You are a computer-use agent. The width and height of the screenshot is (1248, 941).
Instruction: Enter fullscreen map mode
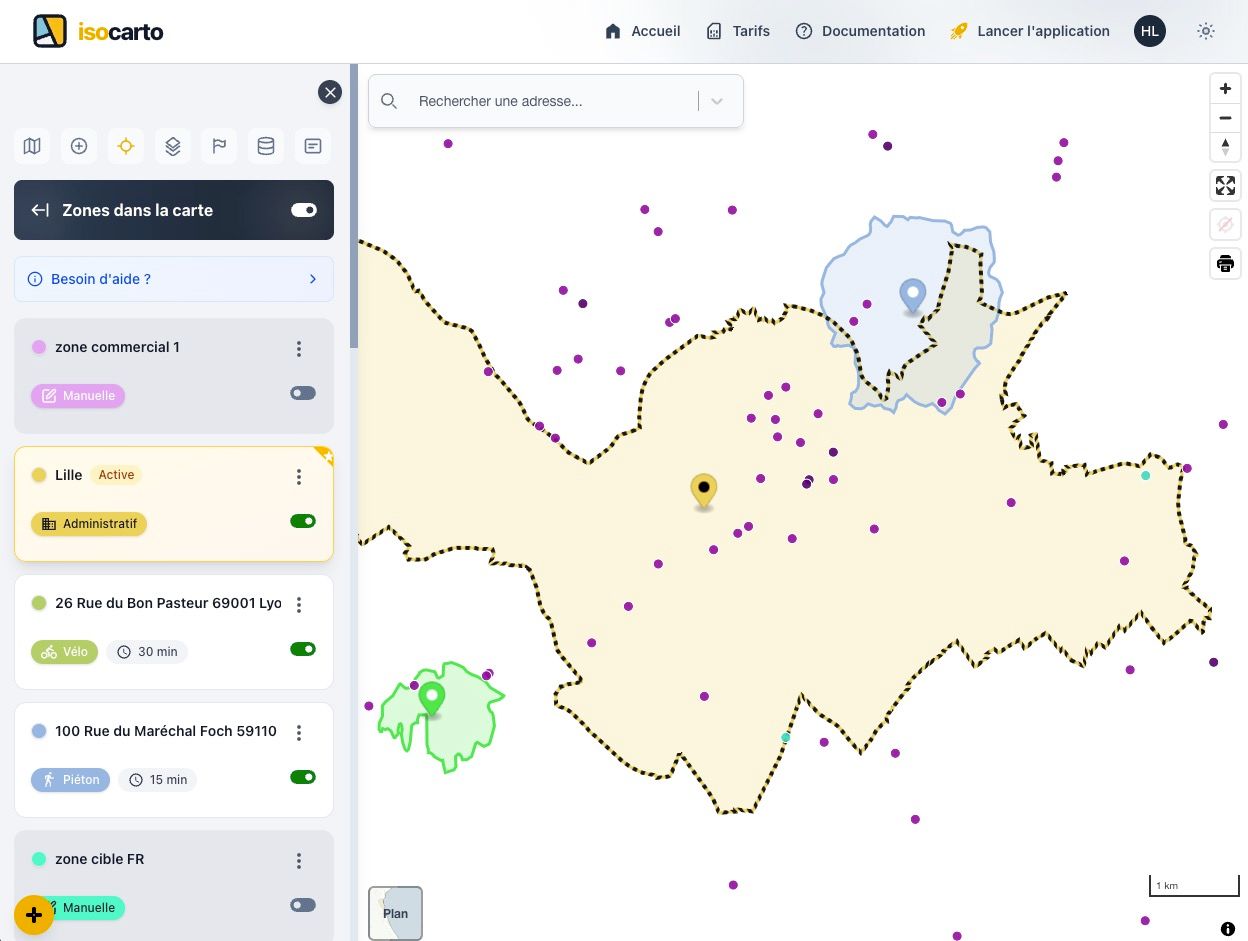point(1225,185)
